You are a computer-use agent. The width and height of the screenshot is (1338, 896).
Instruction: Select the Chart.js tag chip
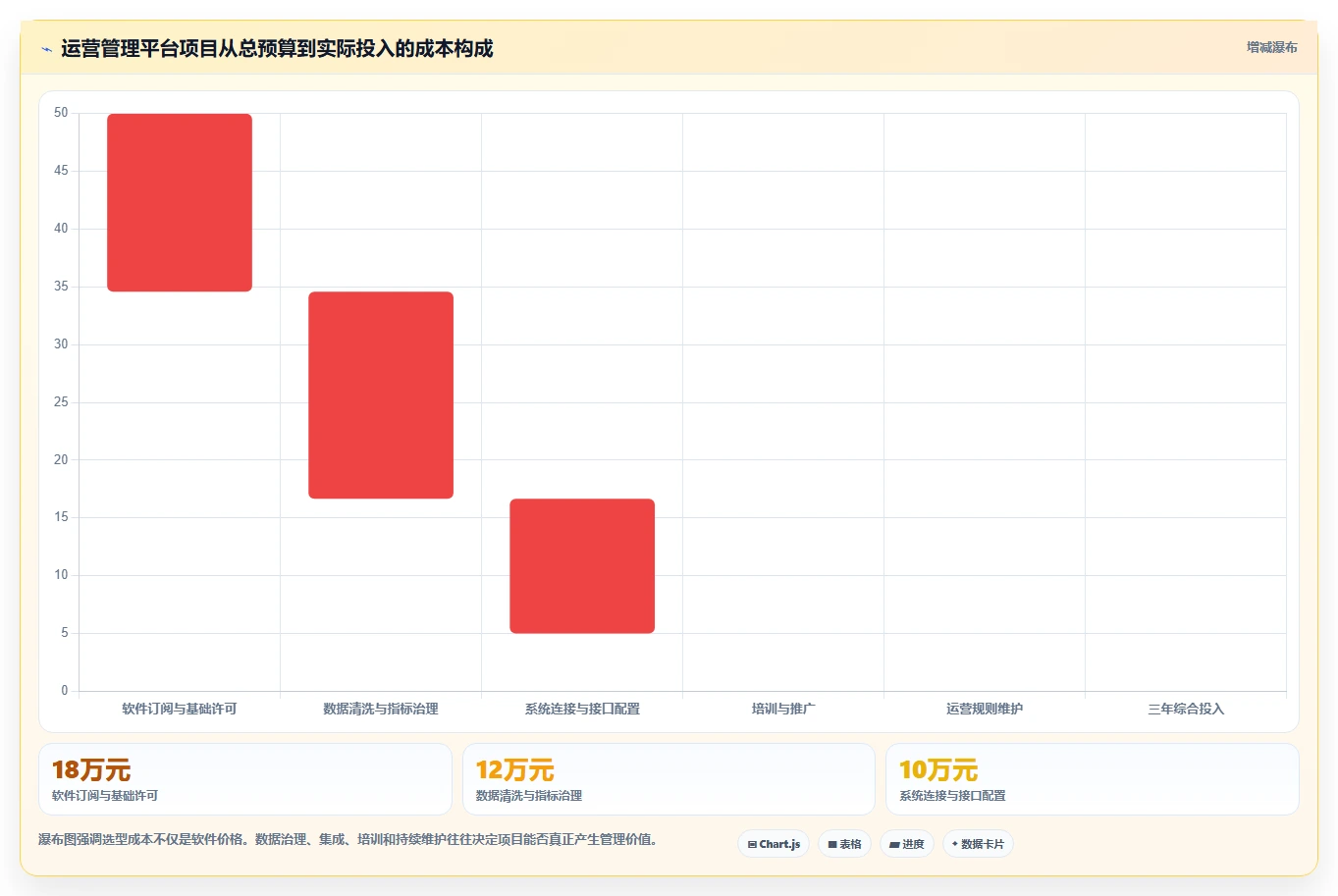(x=774, y=844)
